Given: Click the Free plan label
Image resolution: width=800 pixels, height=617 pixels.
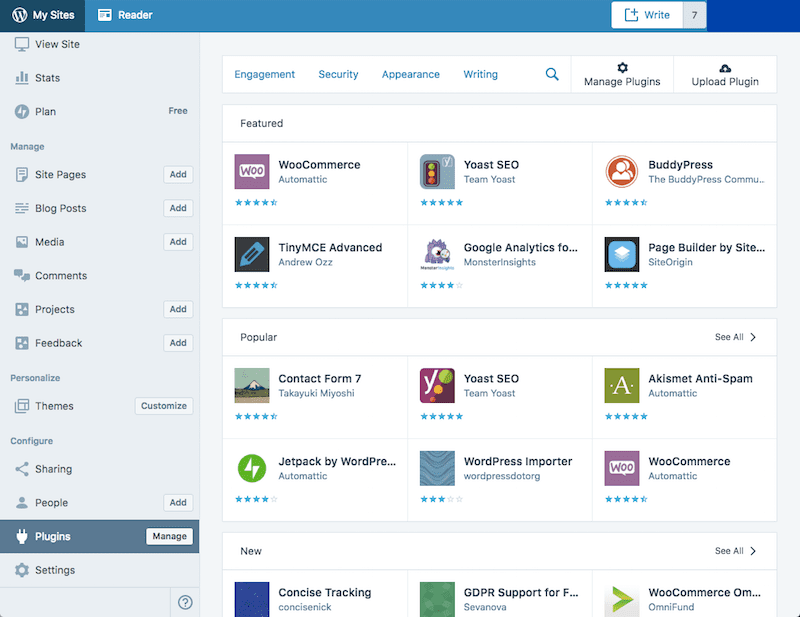Looking at the screenshot, I should [x=178, y=111].
